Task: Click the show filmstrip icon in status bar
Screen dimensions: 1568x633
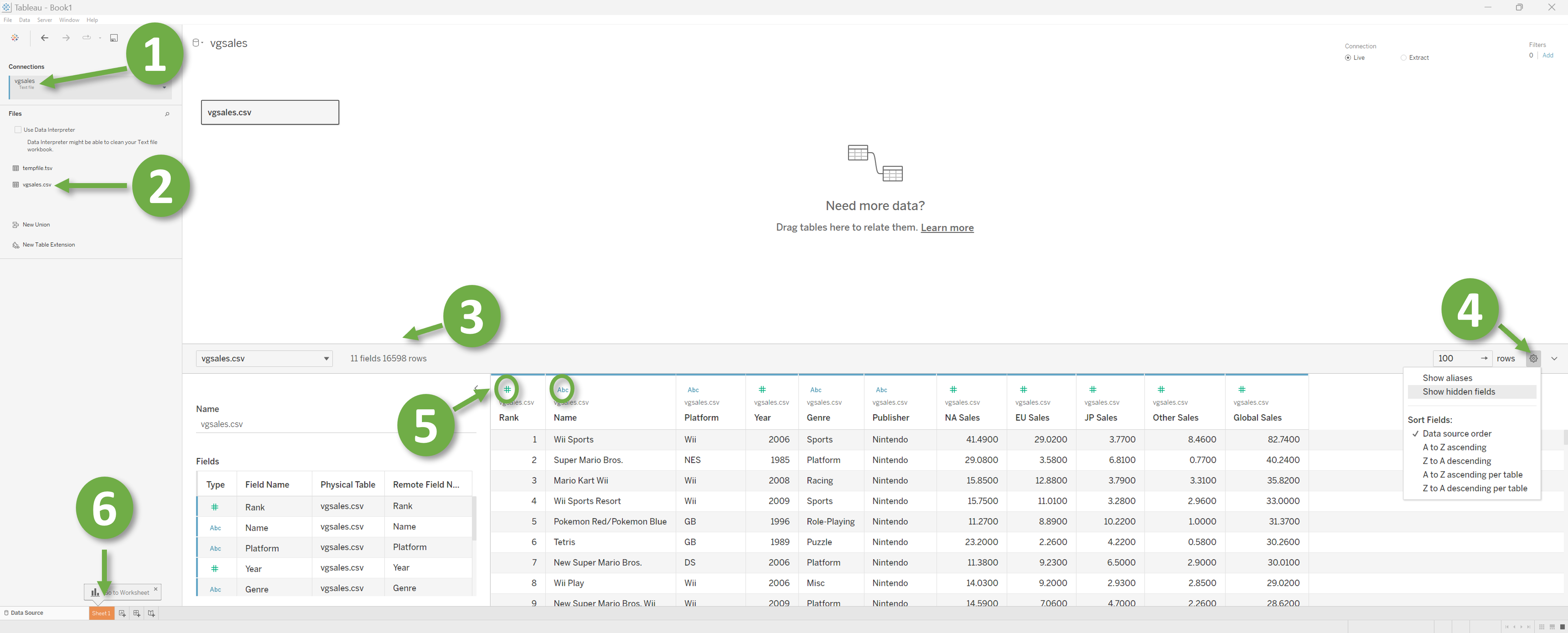Action: [x=1552, y=627]
